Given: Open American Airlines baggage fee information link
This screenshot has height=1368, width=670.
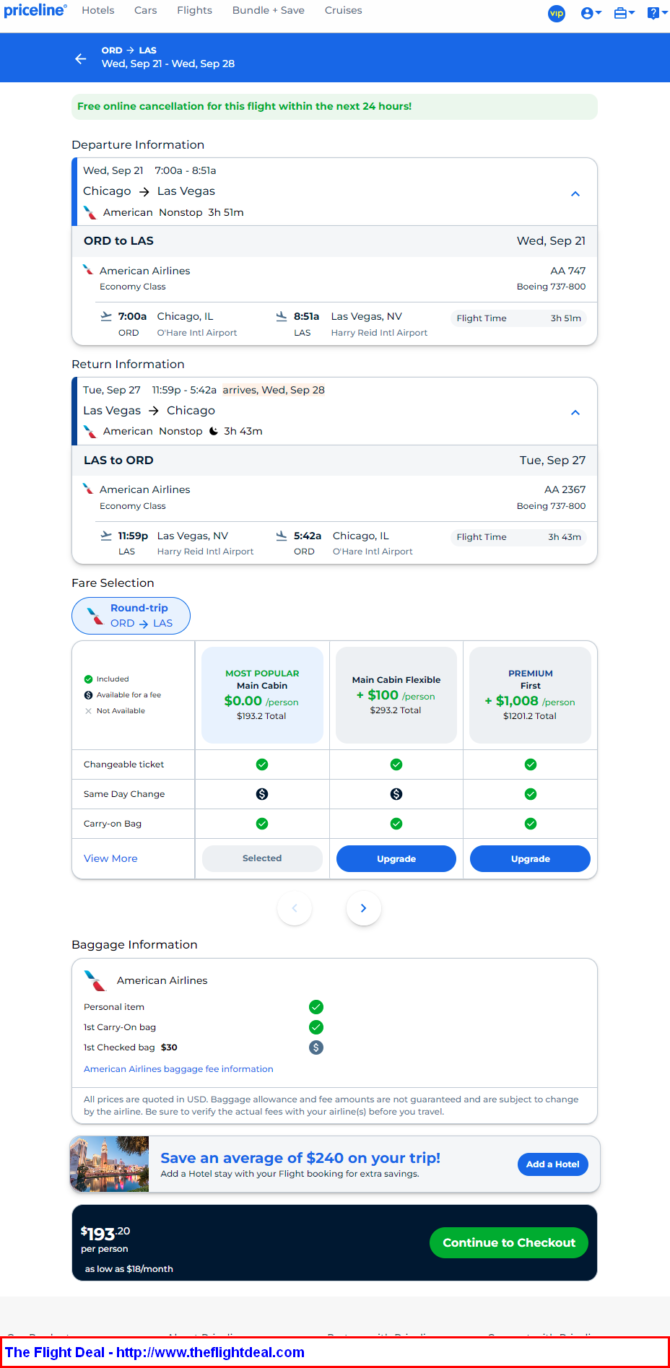Looking at the screenshot, I should click(179, 1069).
